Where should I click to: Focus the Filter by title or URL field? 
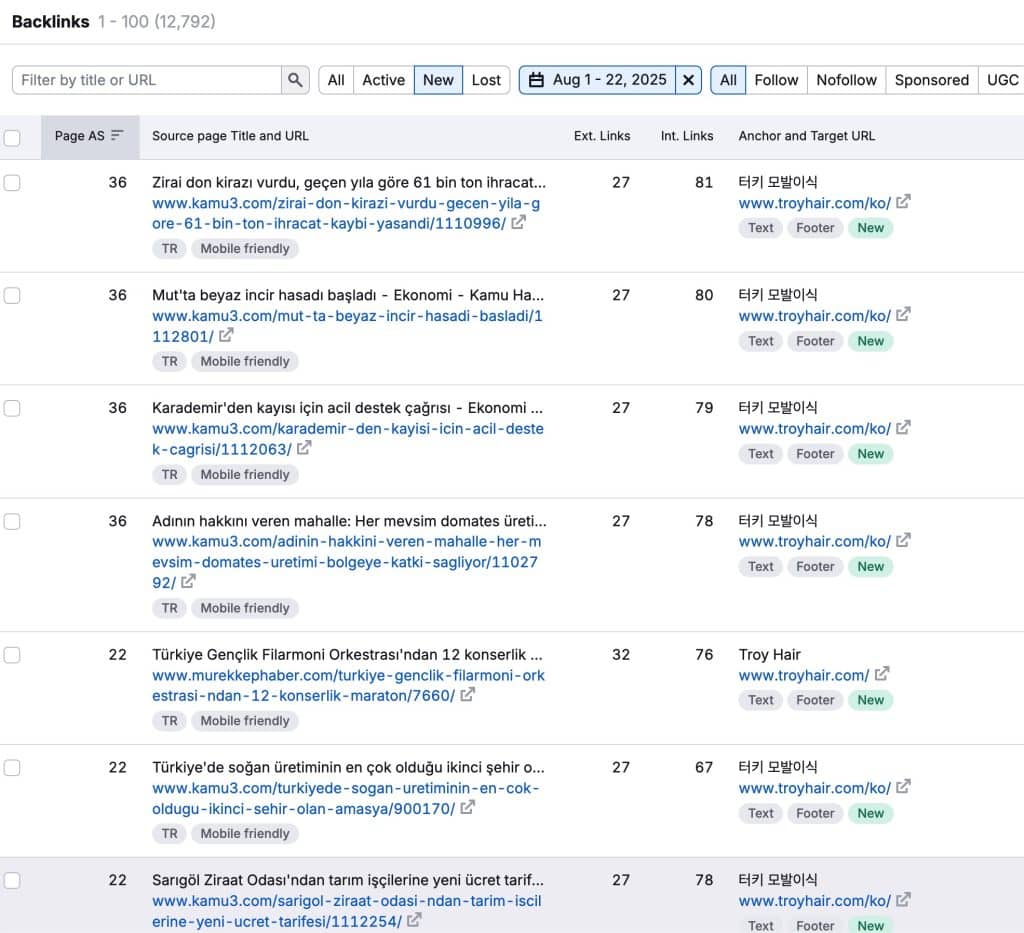click(148, 80)
